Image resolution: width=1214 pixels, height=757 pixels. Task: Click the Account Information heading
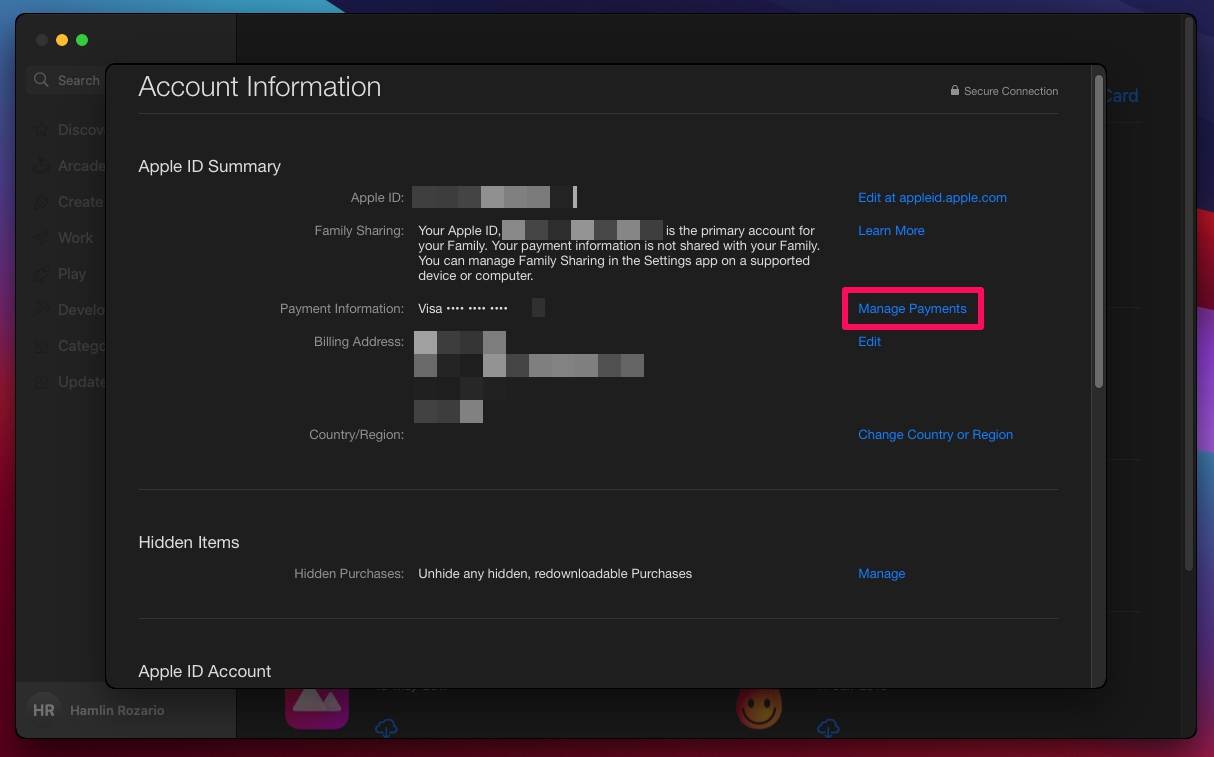pyautogui.click(x=260, y=87)
